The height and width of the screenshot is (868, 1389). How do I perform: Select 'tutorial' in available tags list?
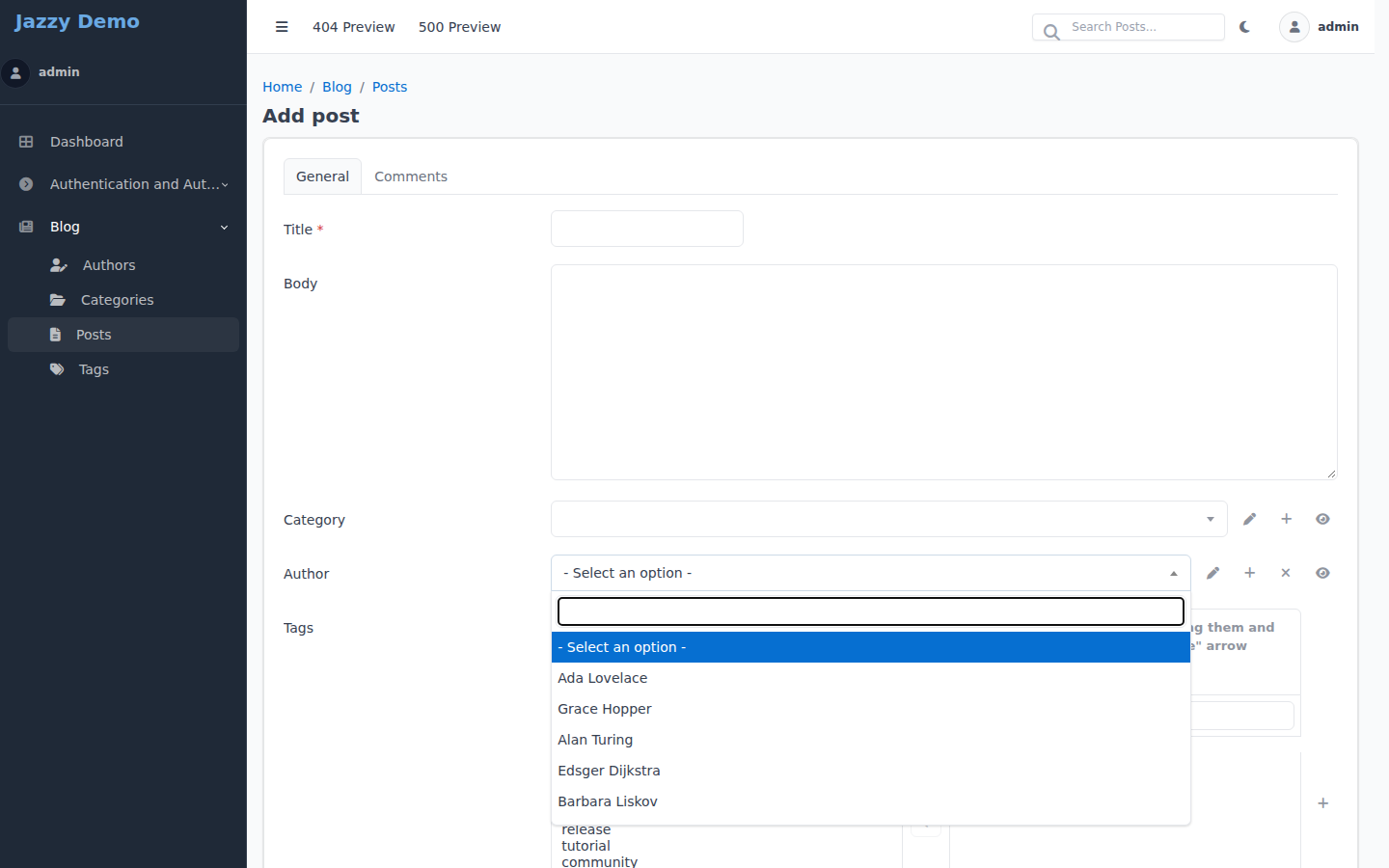point(586,846)
